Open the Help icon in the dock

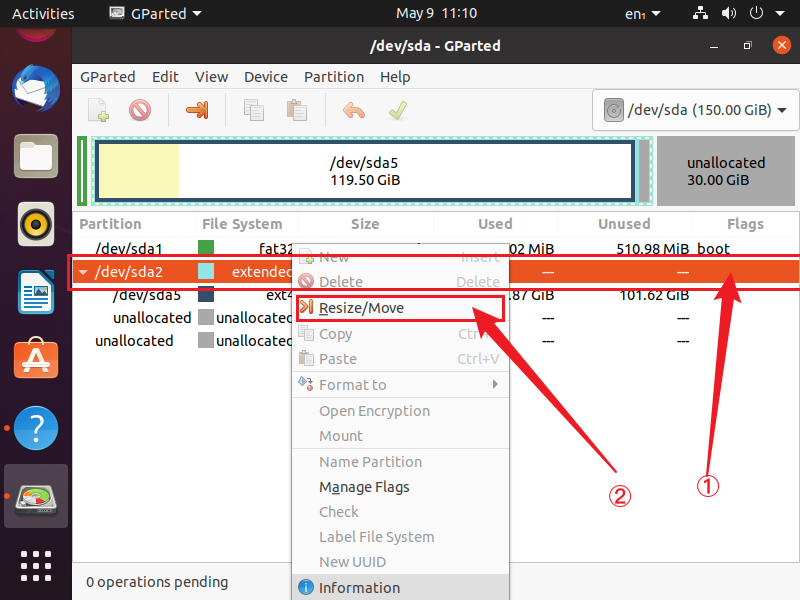36,428
